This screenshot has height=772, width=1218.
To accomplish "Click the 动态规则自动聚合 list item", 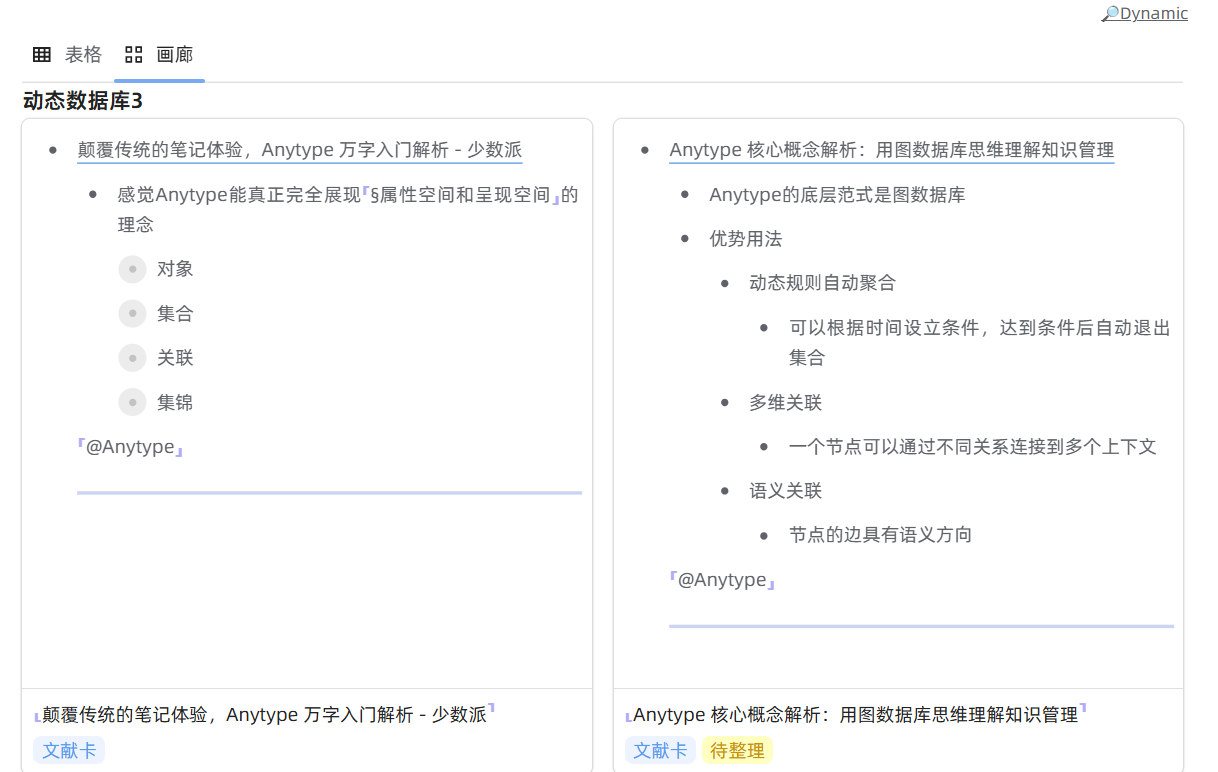I will pos(822,283).
